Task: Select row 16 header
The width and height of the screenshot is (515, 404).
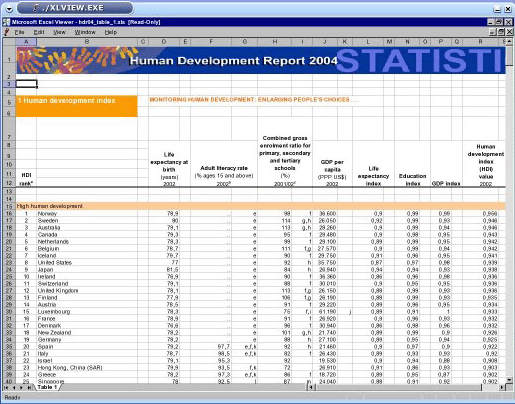Action: [x=9, y=214]
